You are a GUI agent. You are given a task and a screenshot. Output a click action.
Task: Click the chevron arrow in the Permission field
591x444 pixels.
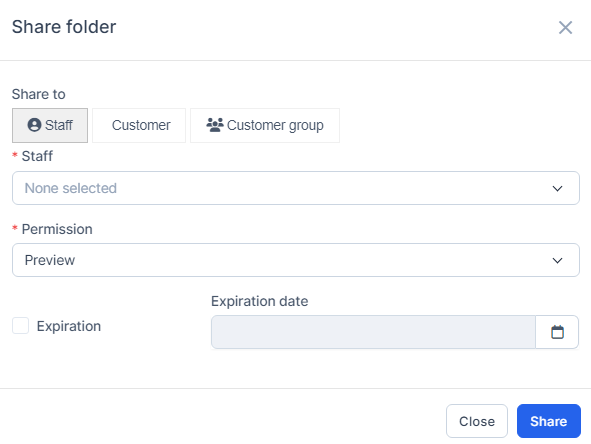557,260
